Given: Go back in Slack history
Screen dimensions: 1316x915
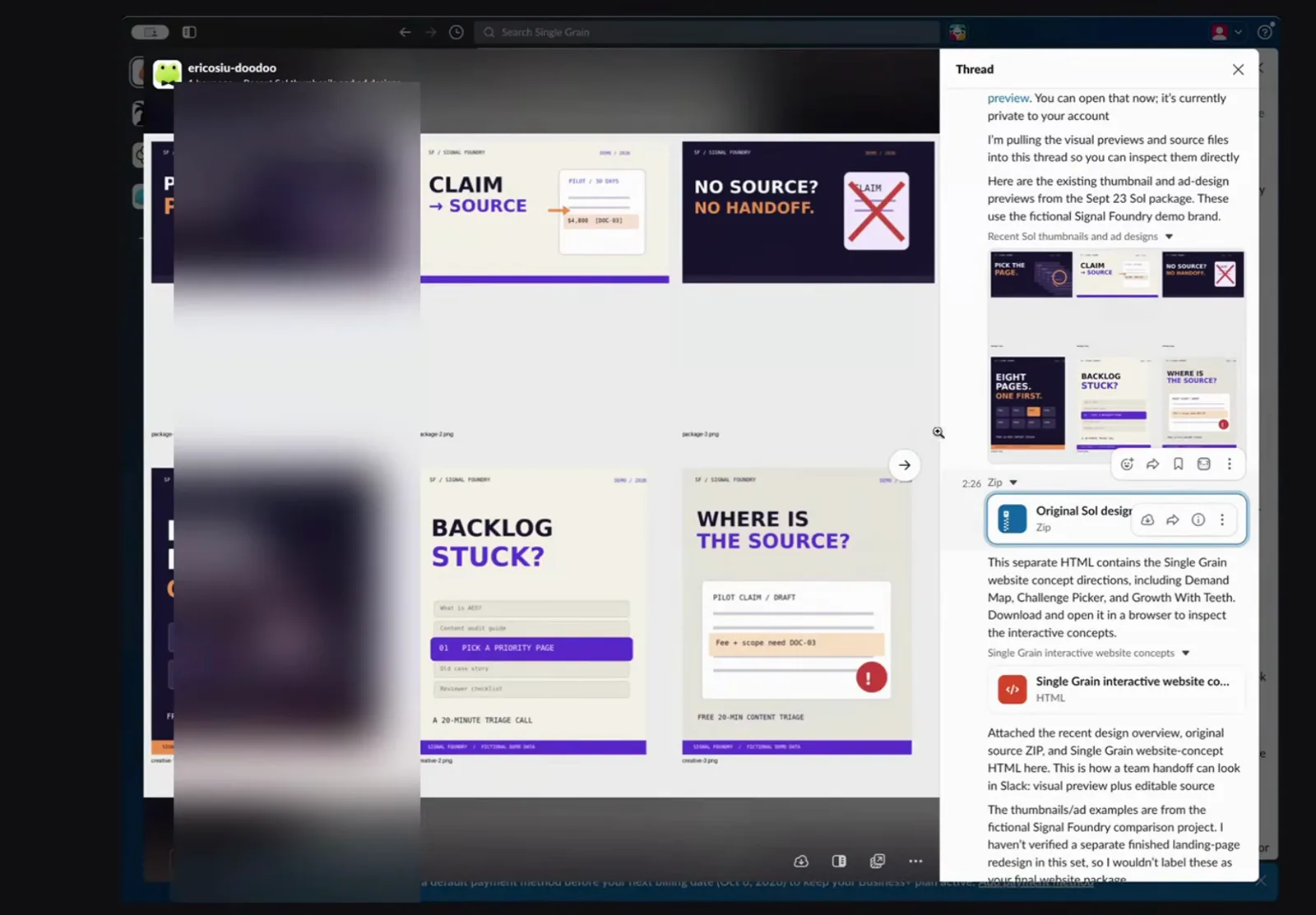Looking at the screenshot, I should 405,32.
